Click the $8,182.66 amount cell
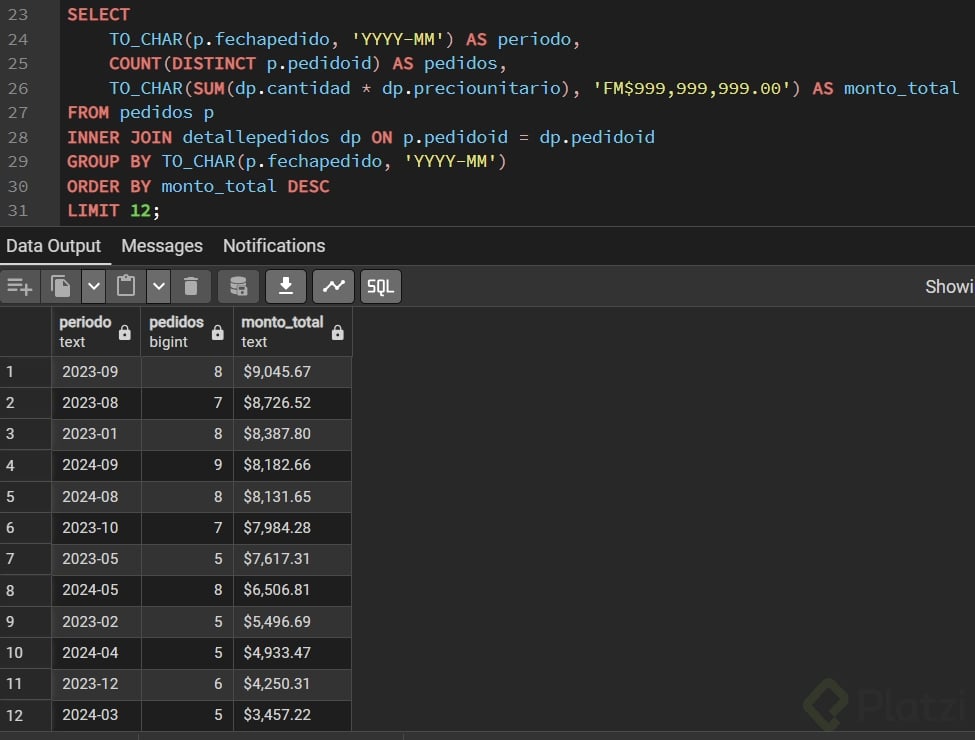 [292, 465]
